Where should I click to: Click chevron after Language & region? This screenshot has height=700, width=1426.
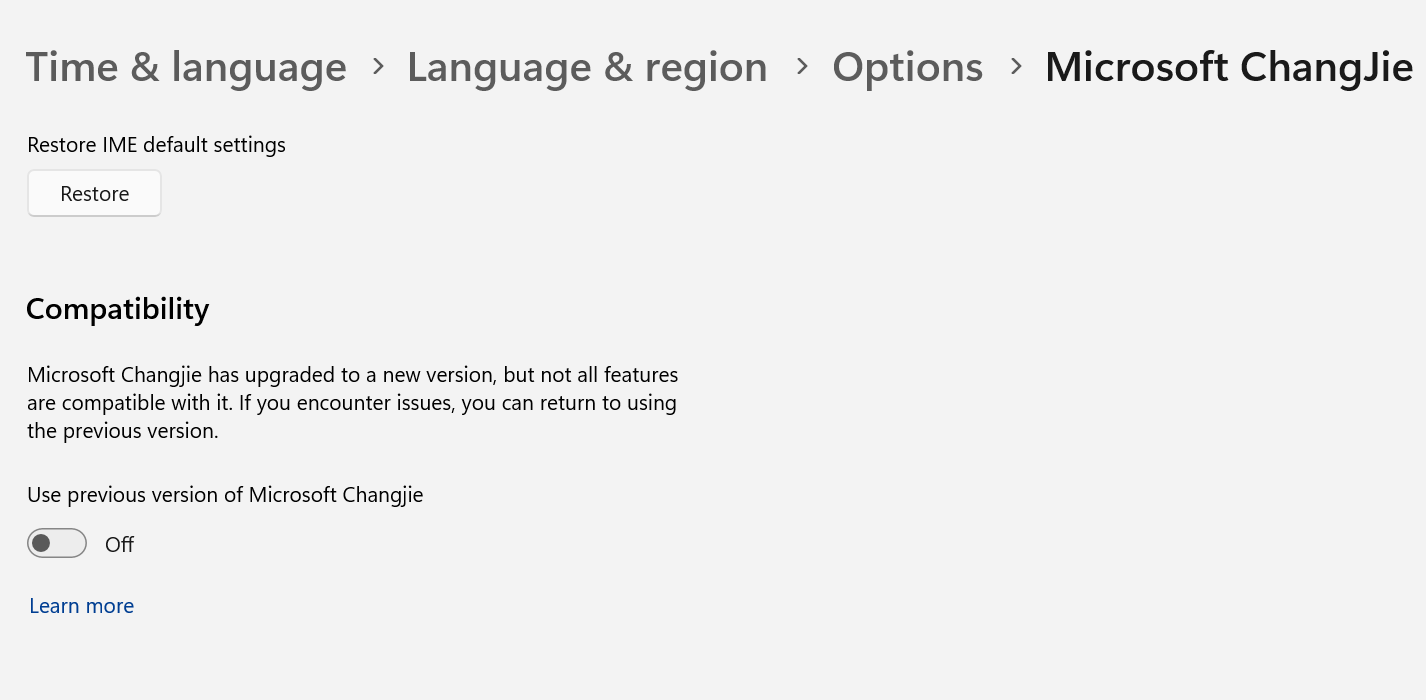click(801, 66)
